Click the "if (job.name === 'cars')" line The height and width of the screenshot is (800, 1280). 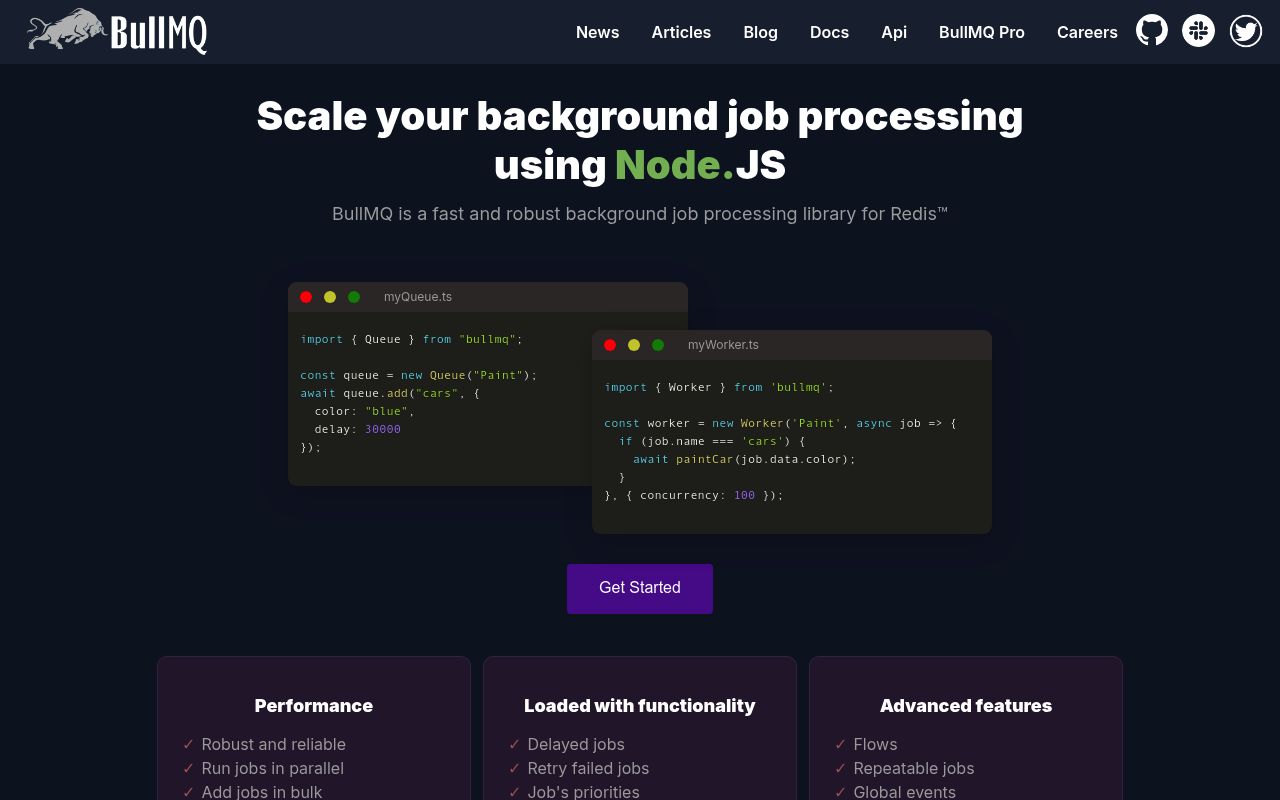point(712,441)
